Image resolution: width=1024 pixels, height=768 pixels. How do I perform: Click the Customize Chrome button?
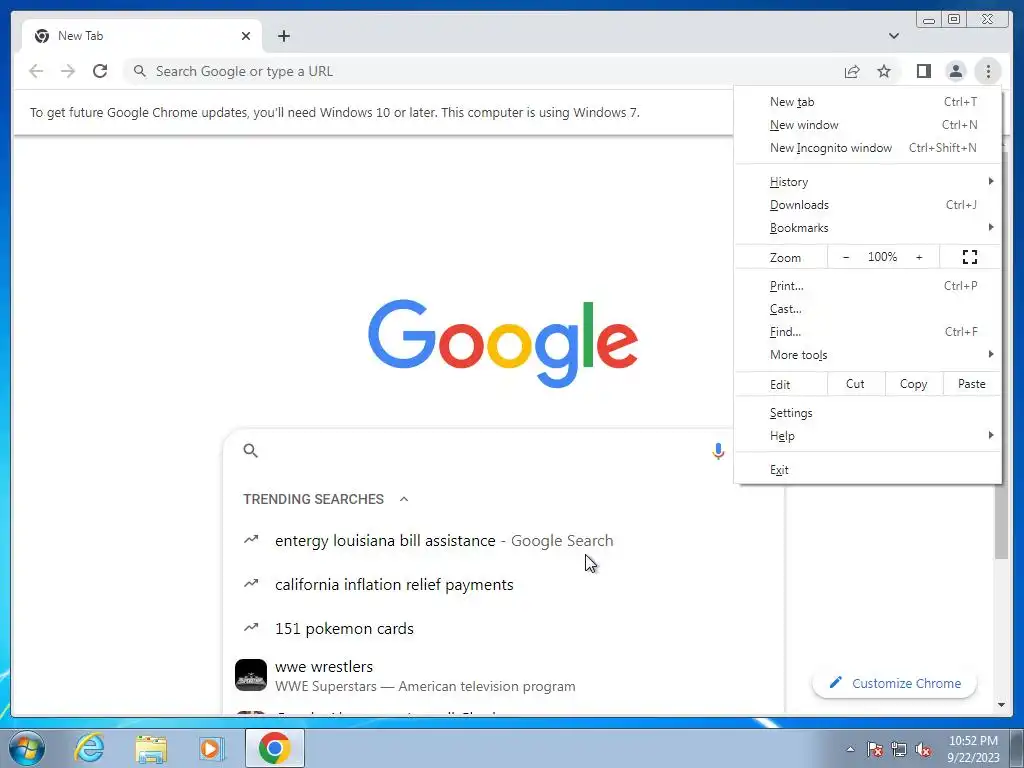(895, 683)
